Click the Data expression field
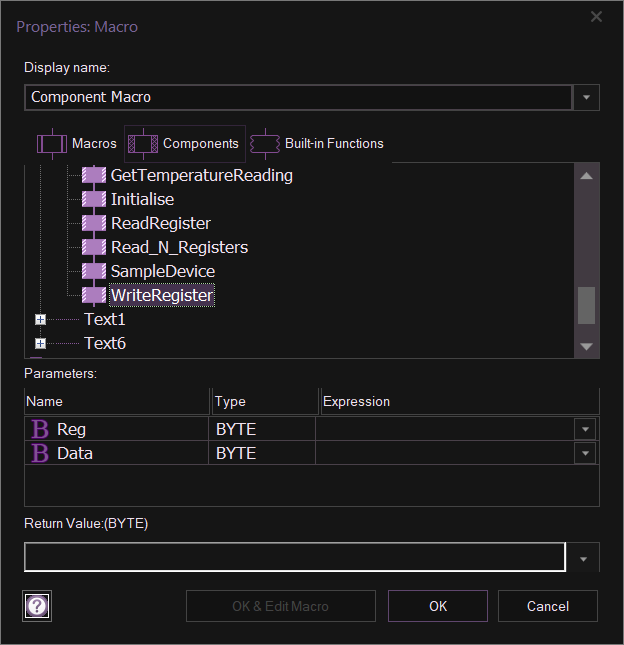Screen dimensions: 624x645 tap(445, 453)
